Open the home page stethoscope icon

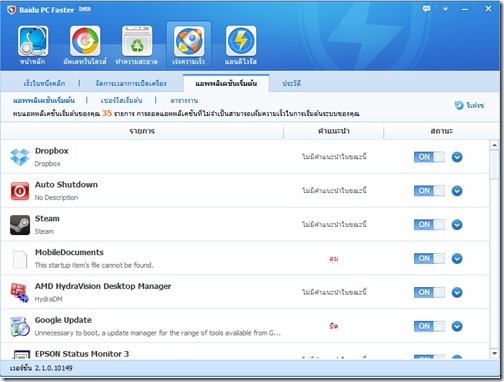(x=33, y=41)
